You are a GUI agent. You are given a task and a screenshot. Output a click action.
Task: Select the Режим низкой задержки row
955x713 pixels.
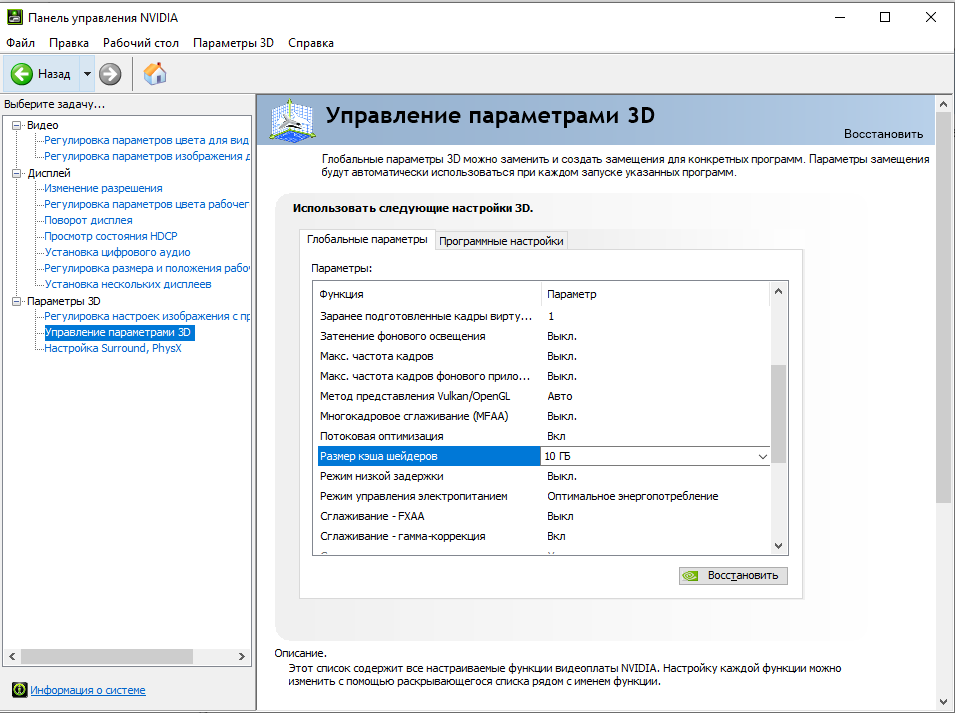(x=544, y=476)
